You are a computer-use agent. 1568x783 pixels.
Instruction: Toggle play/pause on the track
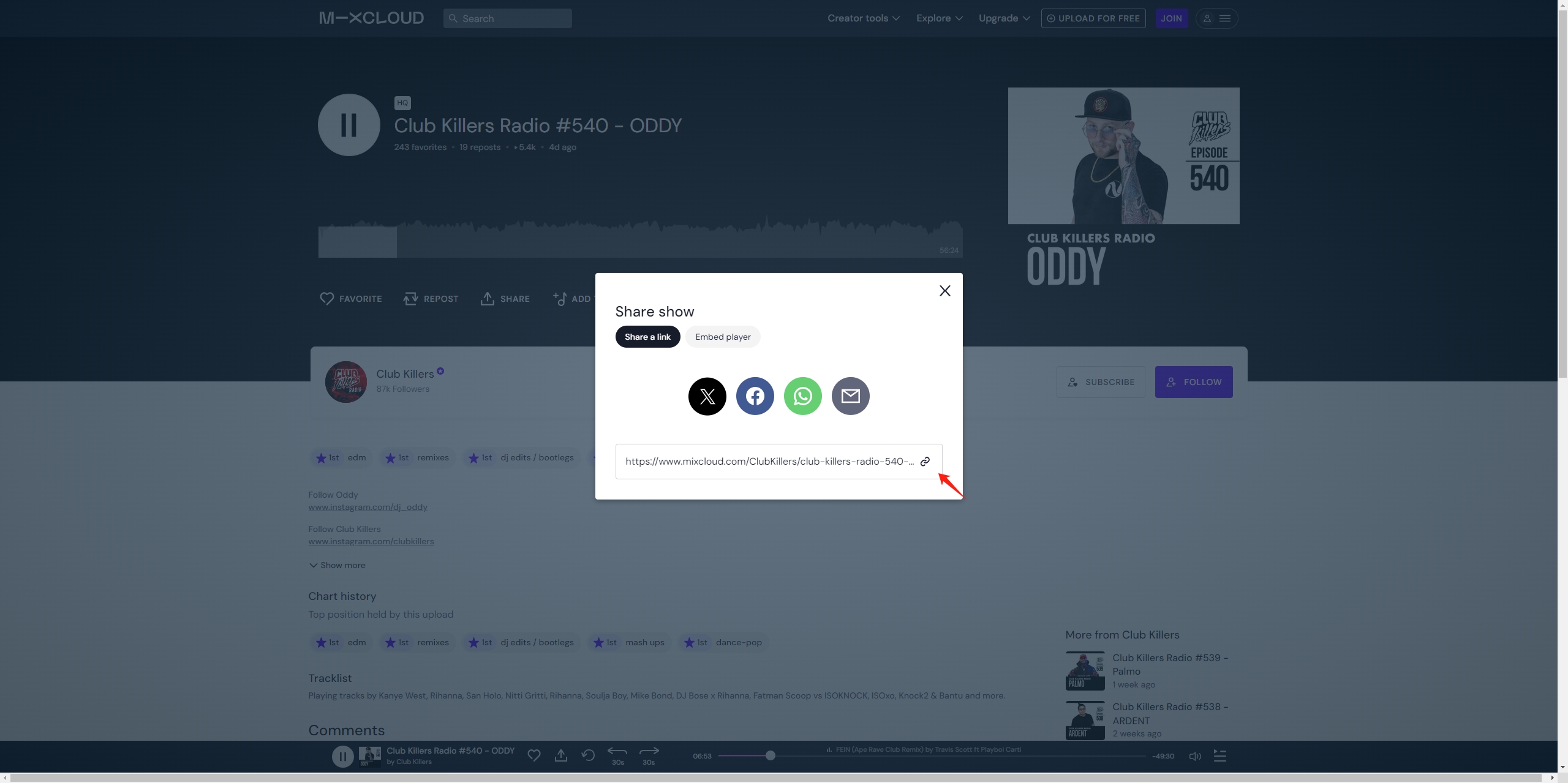pos(342,755)
